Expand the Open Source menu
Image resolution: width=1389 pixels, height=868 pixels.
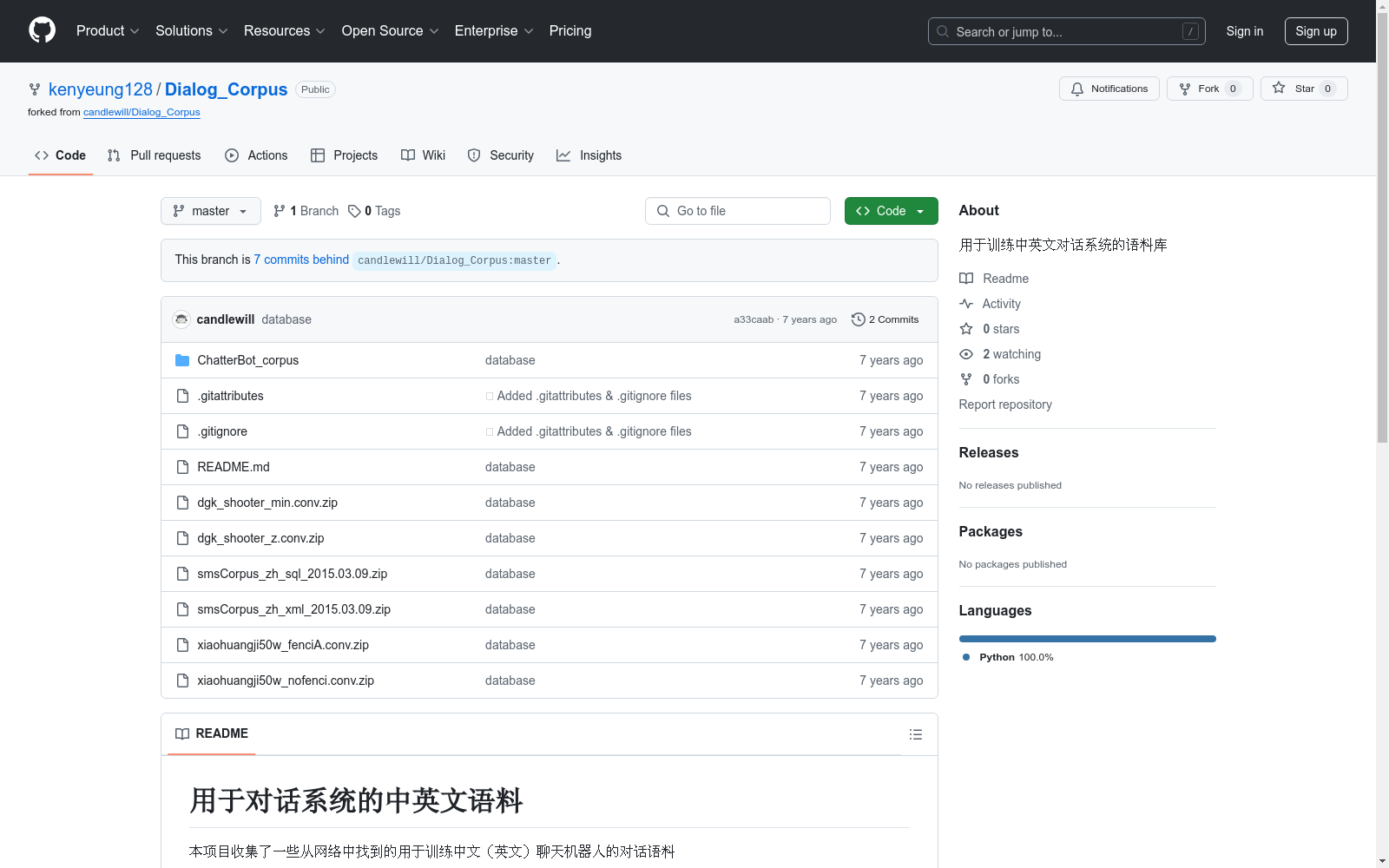[391, 31]
